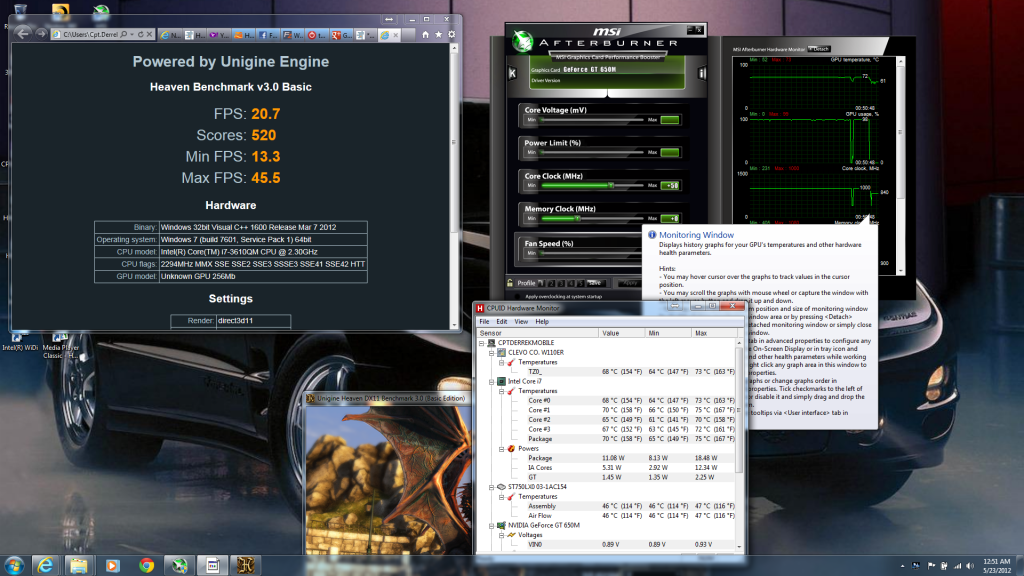Open Windows Explorer from the taskbar
Screen dimensions: 1024x576
coord(79,565)
